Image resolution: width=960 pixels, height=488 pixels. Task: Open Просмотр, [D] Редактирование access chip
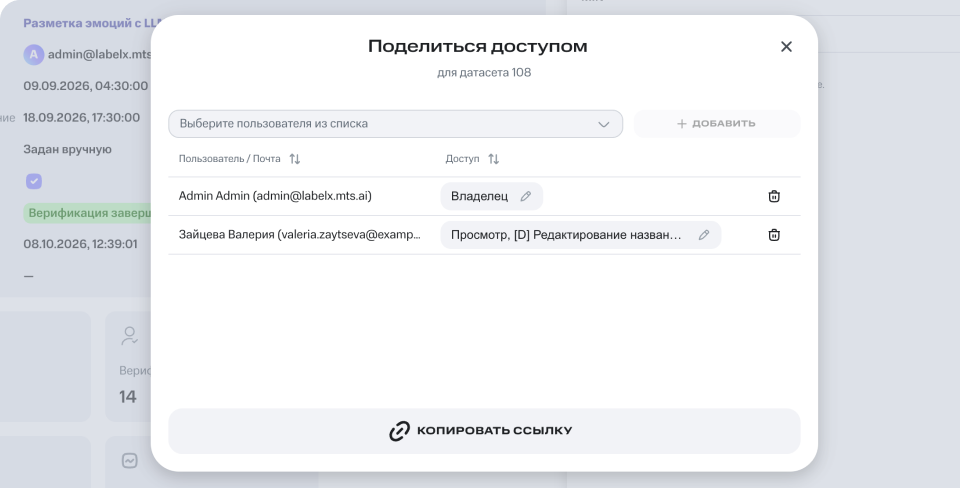point(580,235)
